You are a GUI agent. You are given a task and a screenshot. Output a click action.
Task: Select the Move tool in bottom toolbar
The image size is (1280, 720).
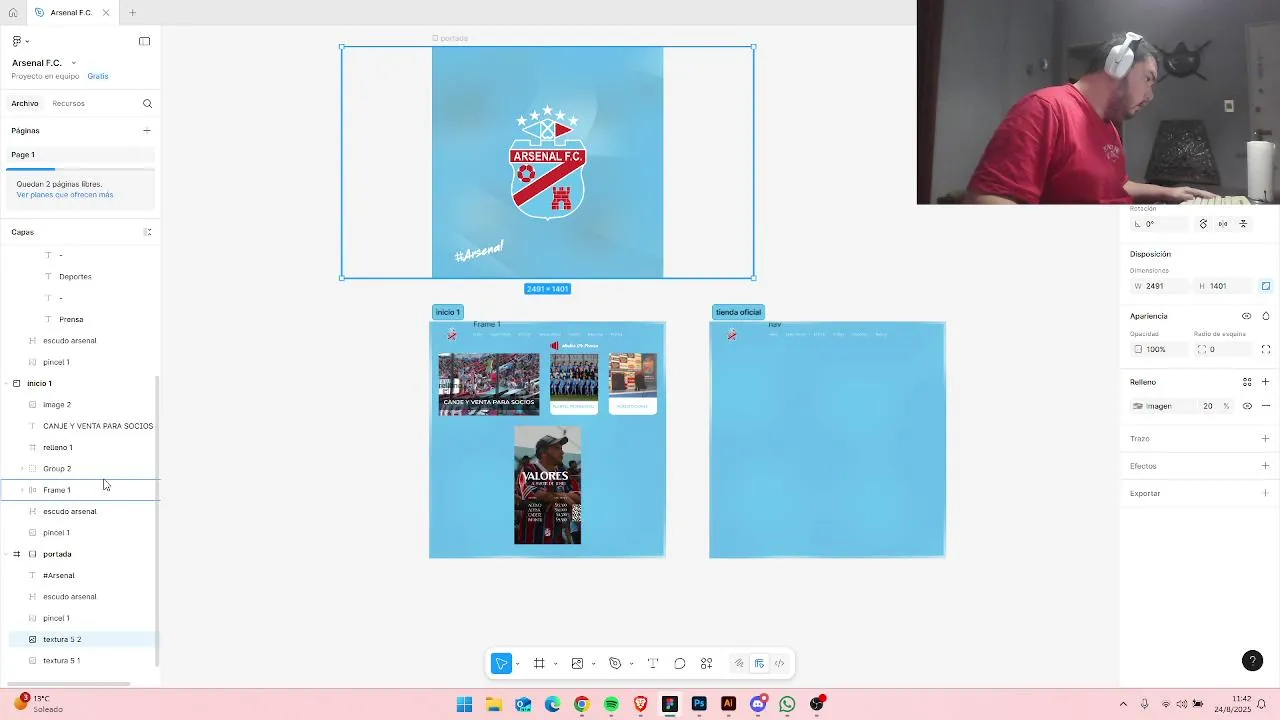tap(501, 664)
